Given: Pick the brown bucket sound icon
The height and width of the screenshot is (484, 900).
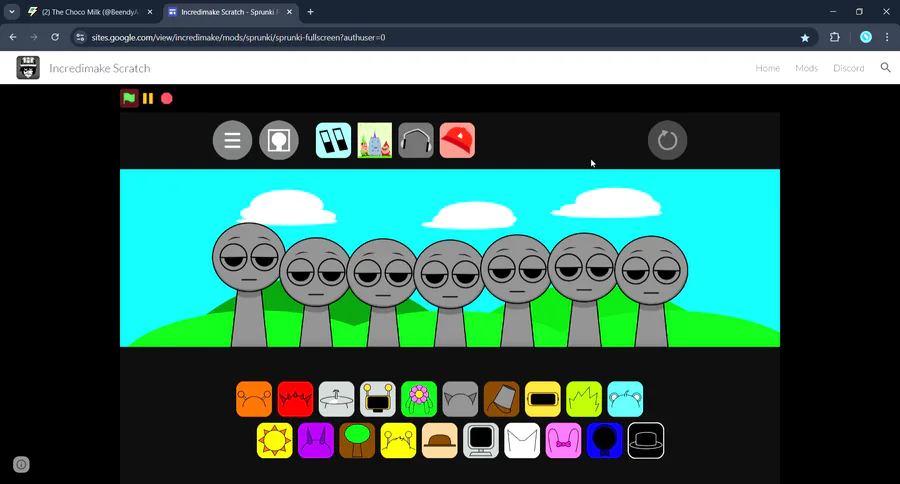Looking at the screenshot, I should 502,399.
